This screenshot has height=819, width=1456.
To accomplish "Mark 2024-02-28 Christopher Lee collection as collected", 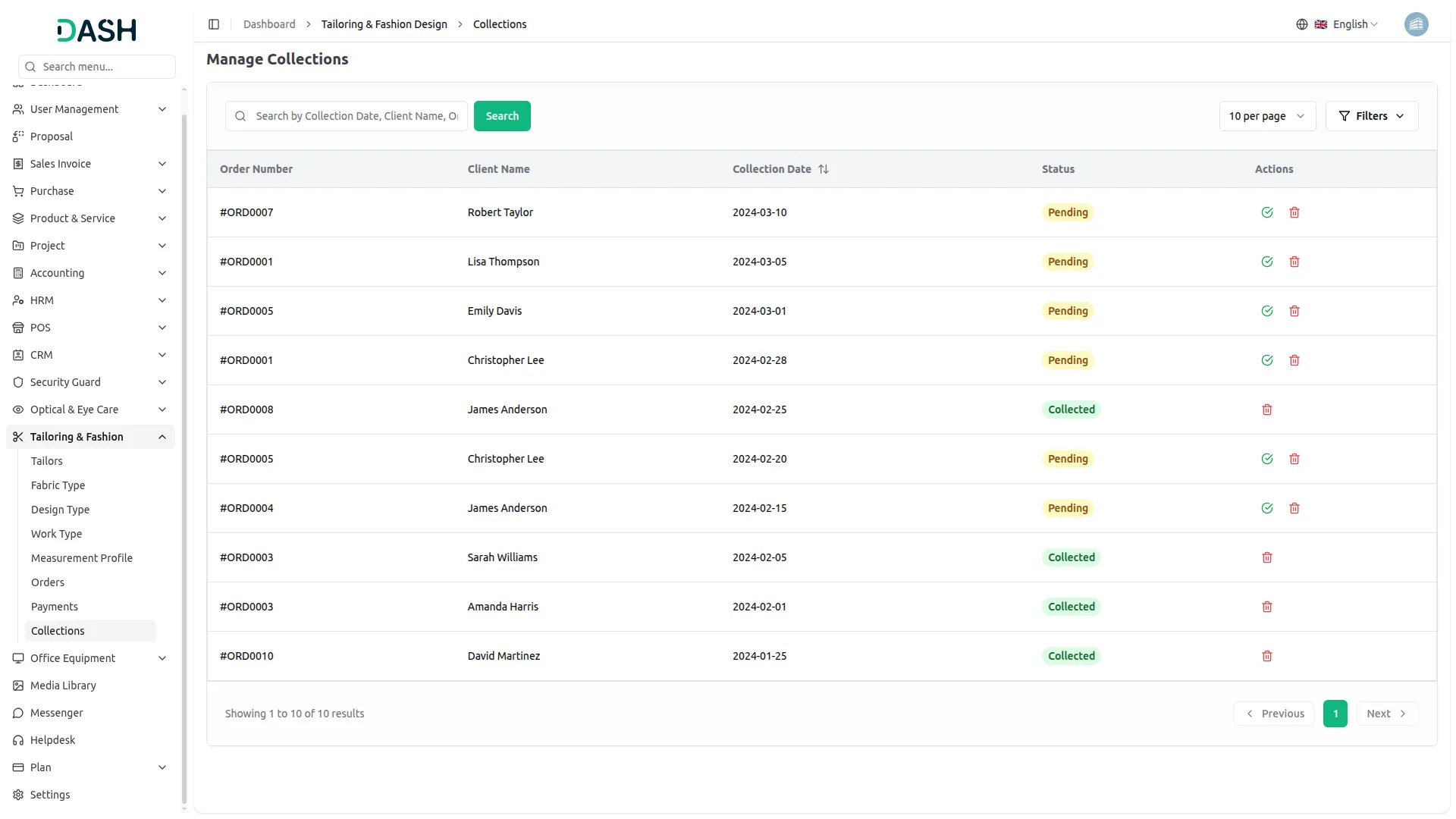I will tap(1267, 360).
